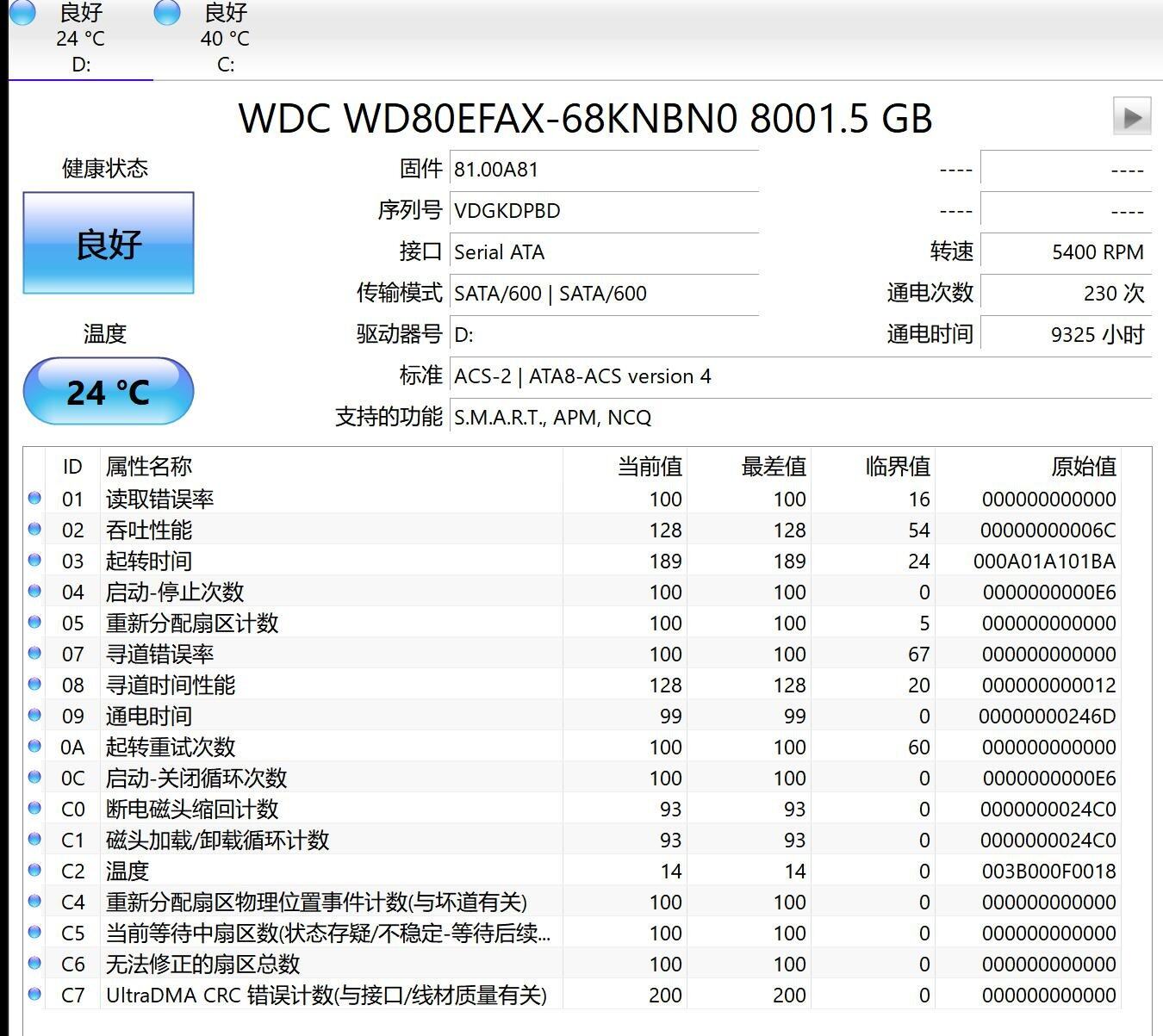Select the 起转时间 attribute name

pyautogui.click(x=149, y=561)
